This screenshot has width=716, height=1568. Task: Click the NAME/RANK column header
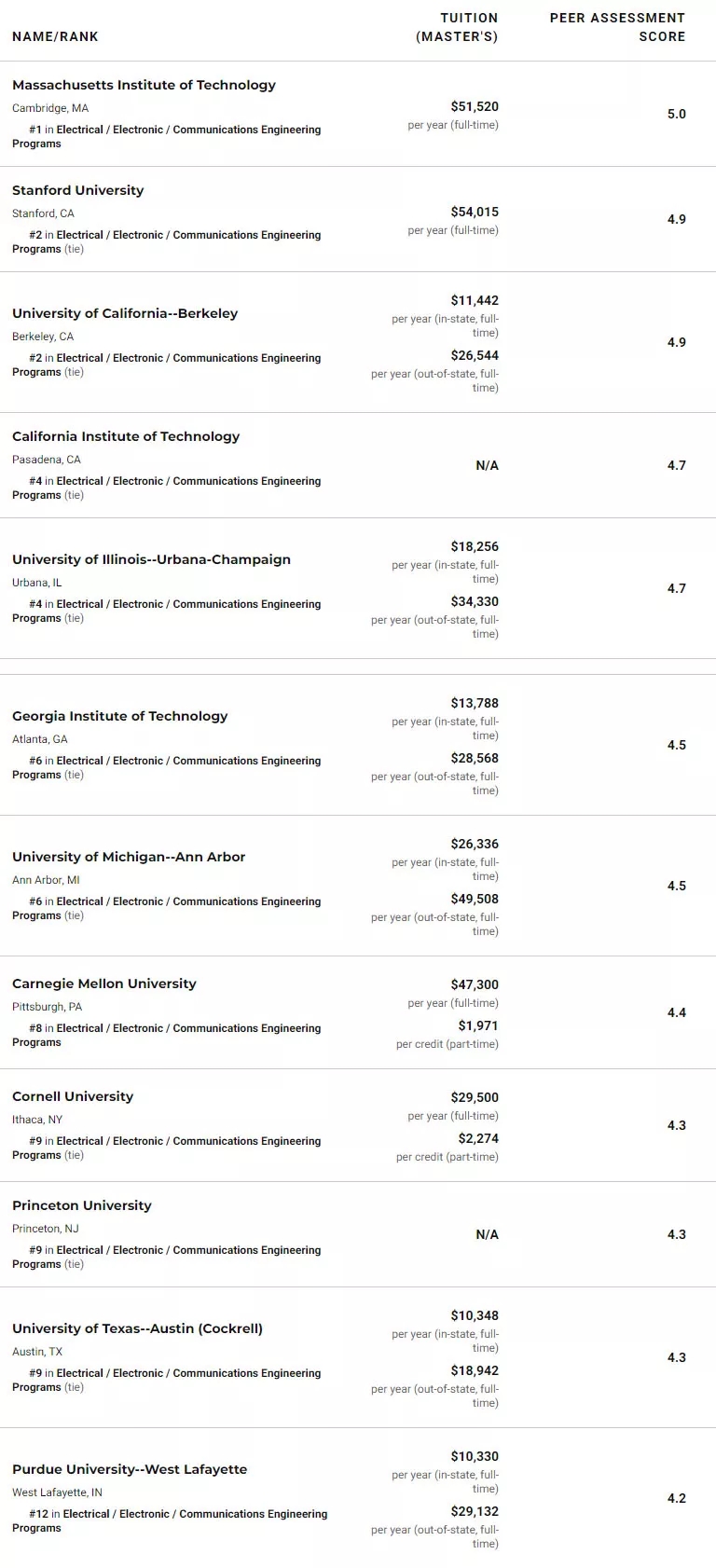click(55, 36)
